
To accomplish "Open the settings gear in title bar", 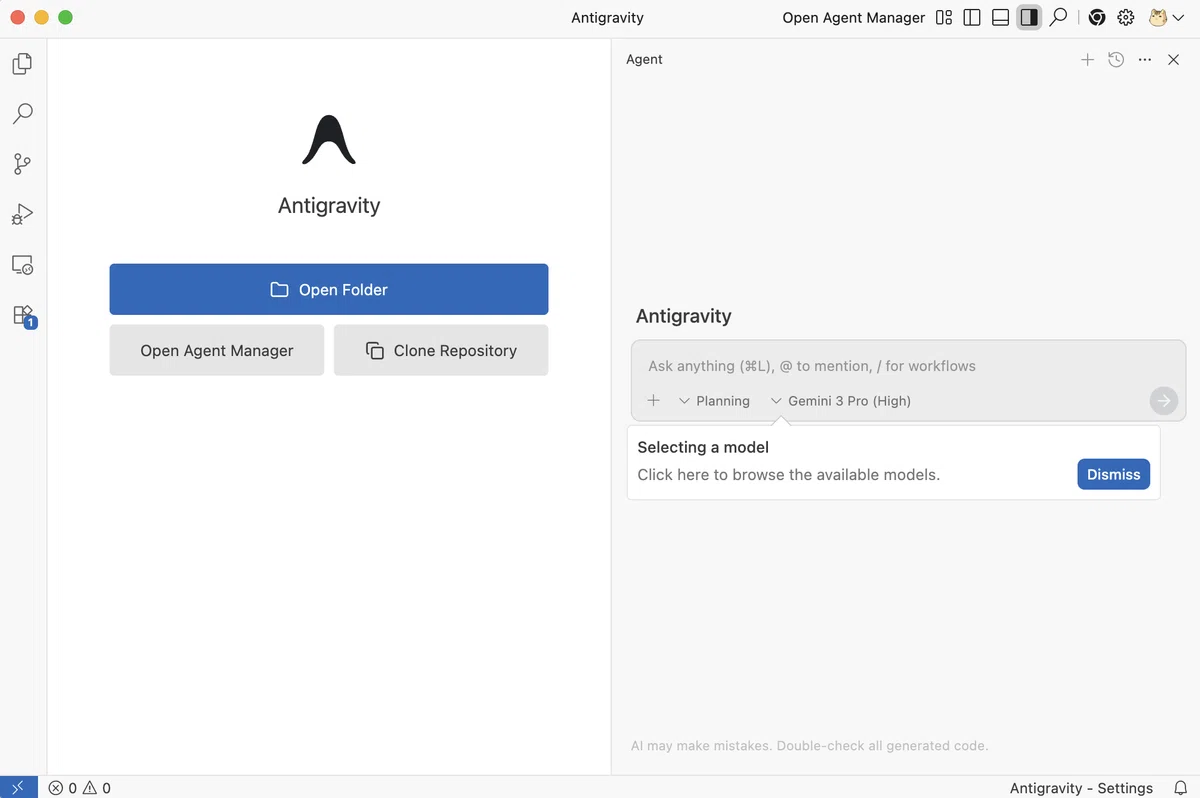I will (1126, 17).
